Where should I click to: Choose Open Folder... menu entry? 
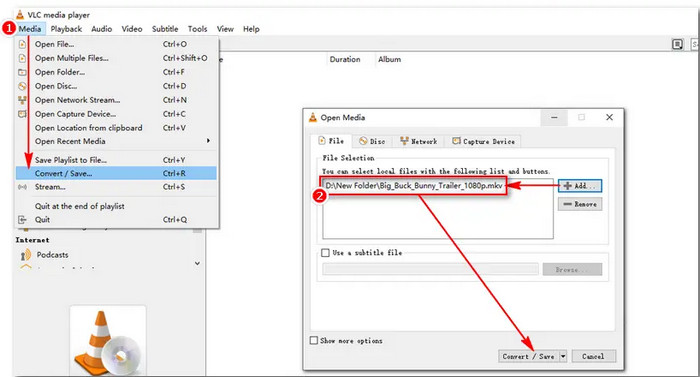[x=116, y=72]
